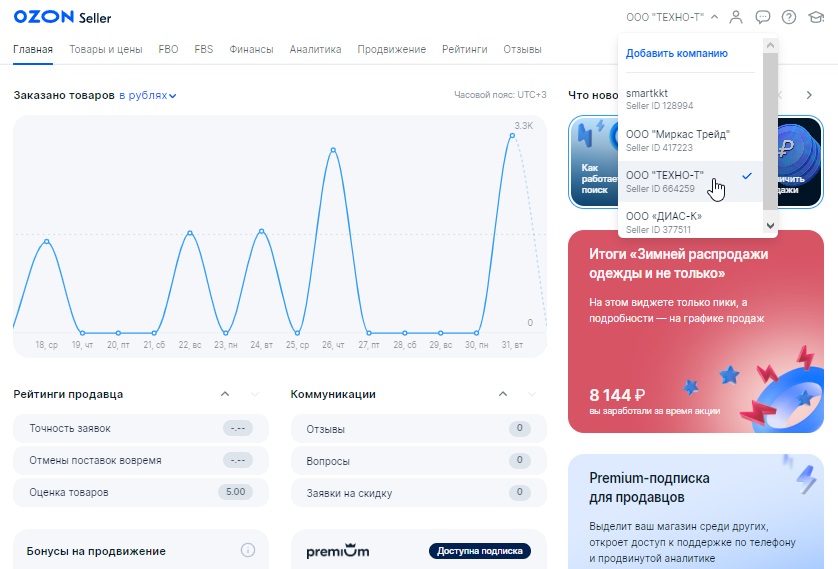
Task: Open the FBS tab
Action: coord(204,50)
